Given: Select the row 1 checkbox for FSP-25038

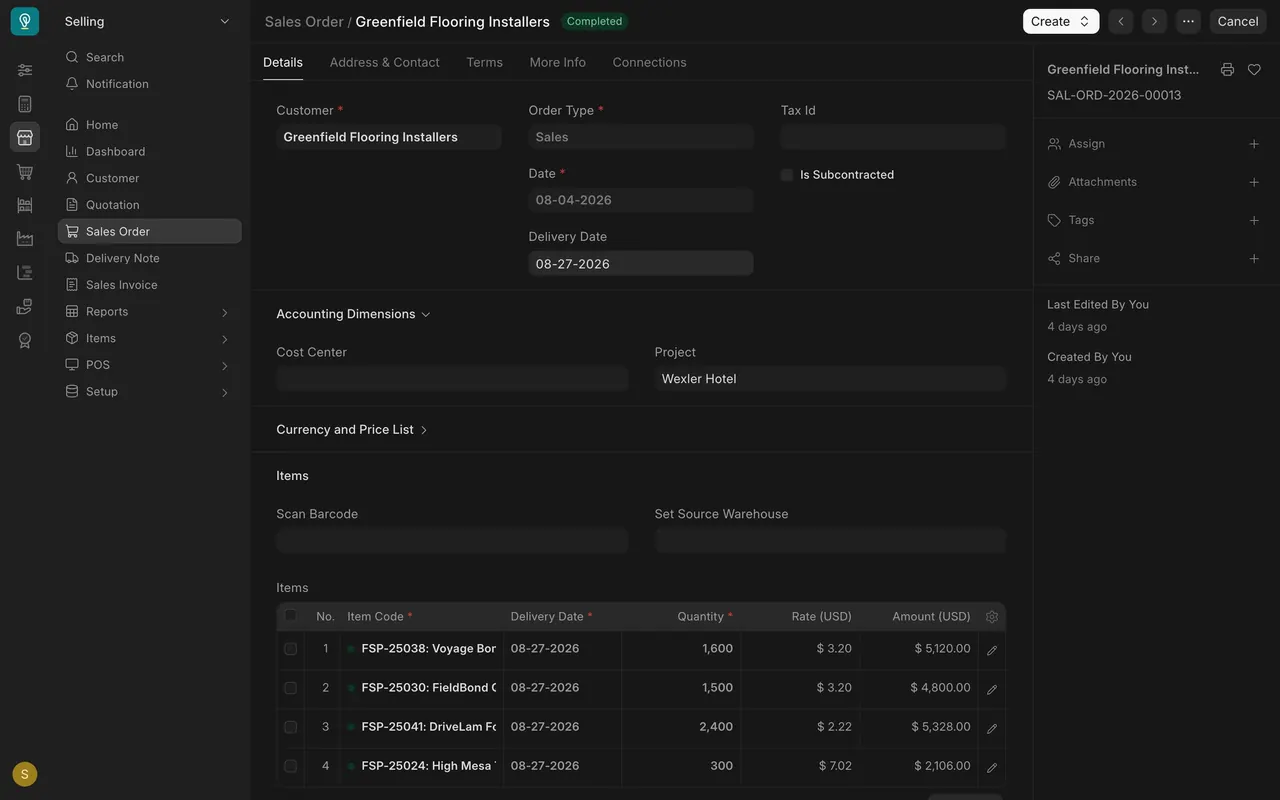Looking at the screenshot, I should tap(291, 649).
